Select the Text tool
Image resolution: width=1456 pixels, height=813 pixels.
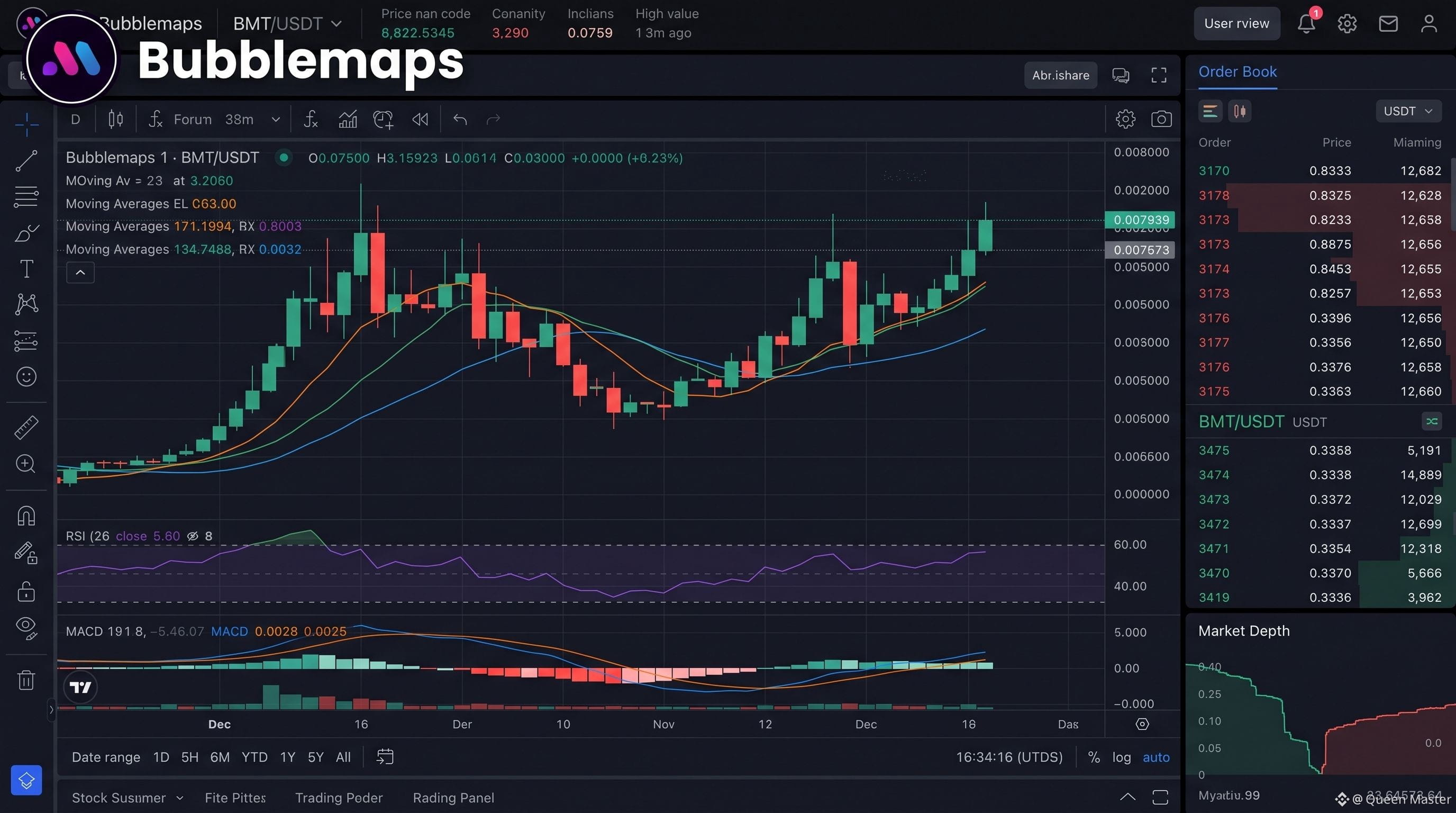coord(26,268)
